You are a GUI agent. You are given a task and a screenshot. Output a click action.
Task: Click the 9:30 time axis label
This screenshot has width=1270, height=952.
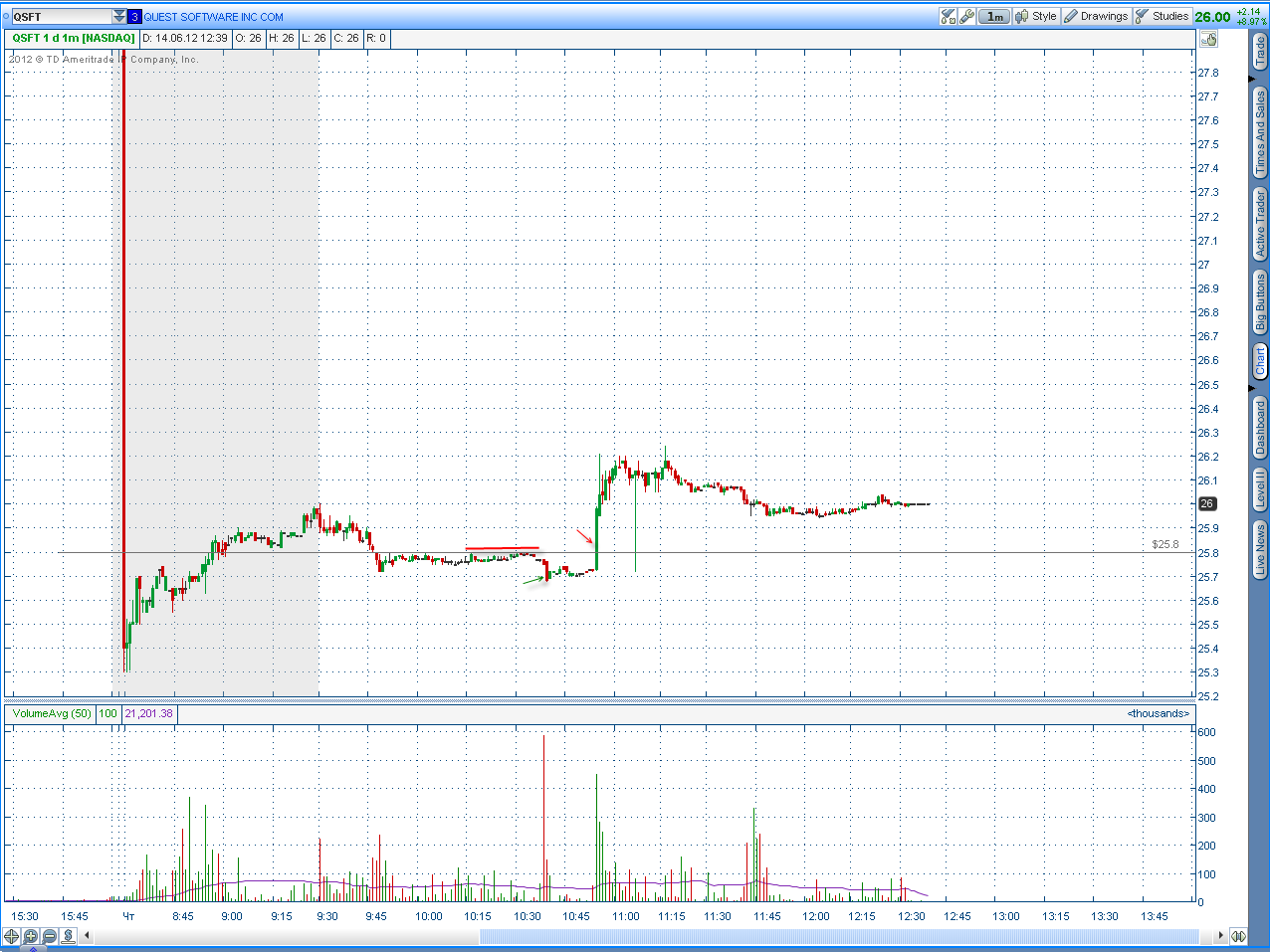[327, 916]
